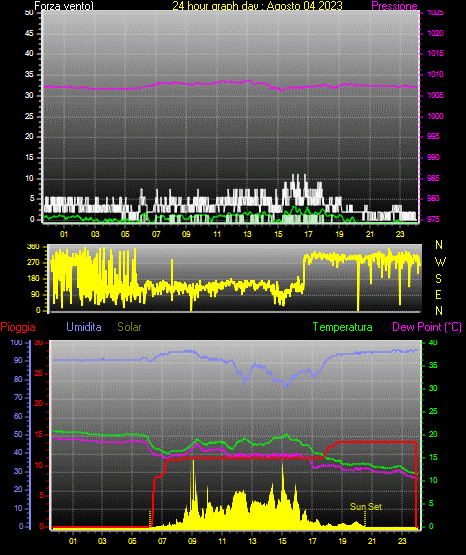
Task: Click hour label '17' under the bottom chart
Action: (312, 541)
